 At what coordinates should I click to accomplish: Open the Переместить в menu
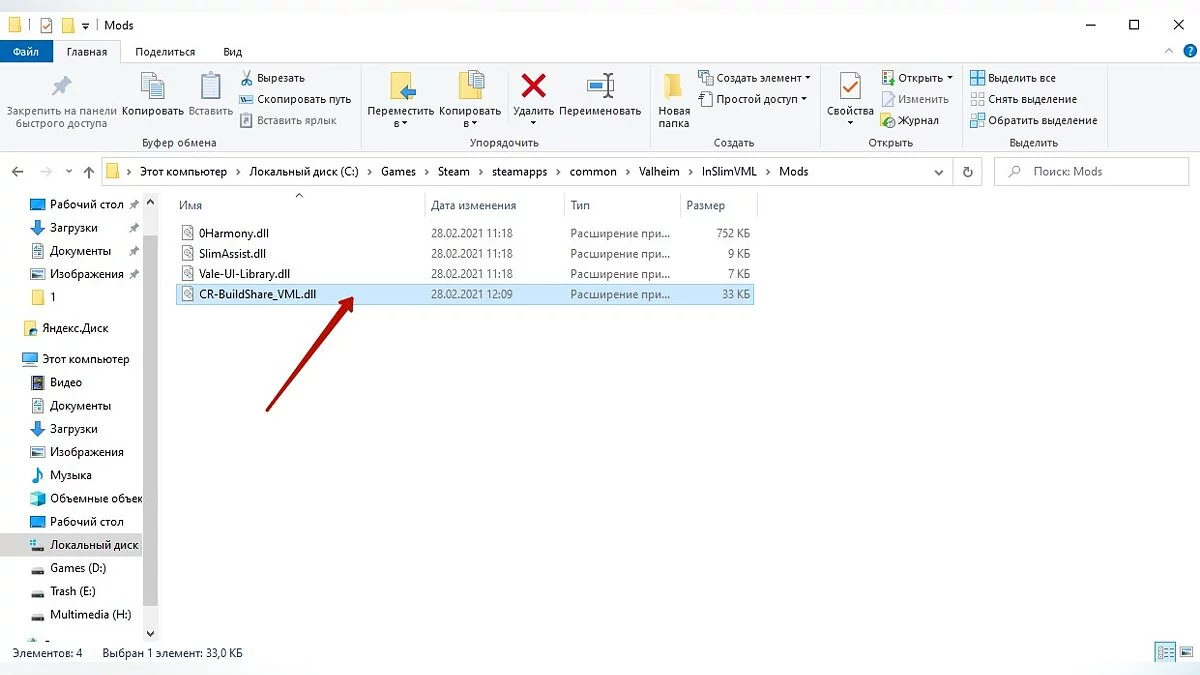(400, 99)
